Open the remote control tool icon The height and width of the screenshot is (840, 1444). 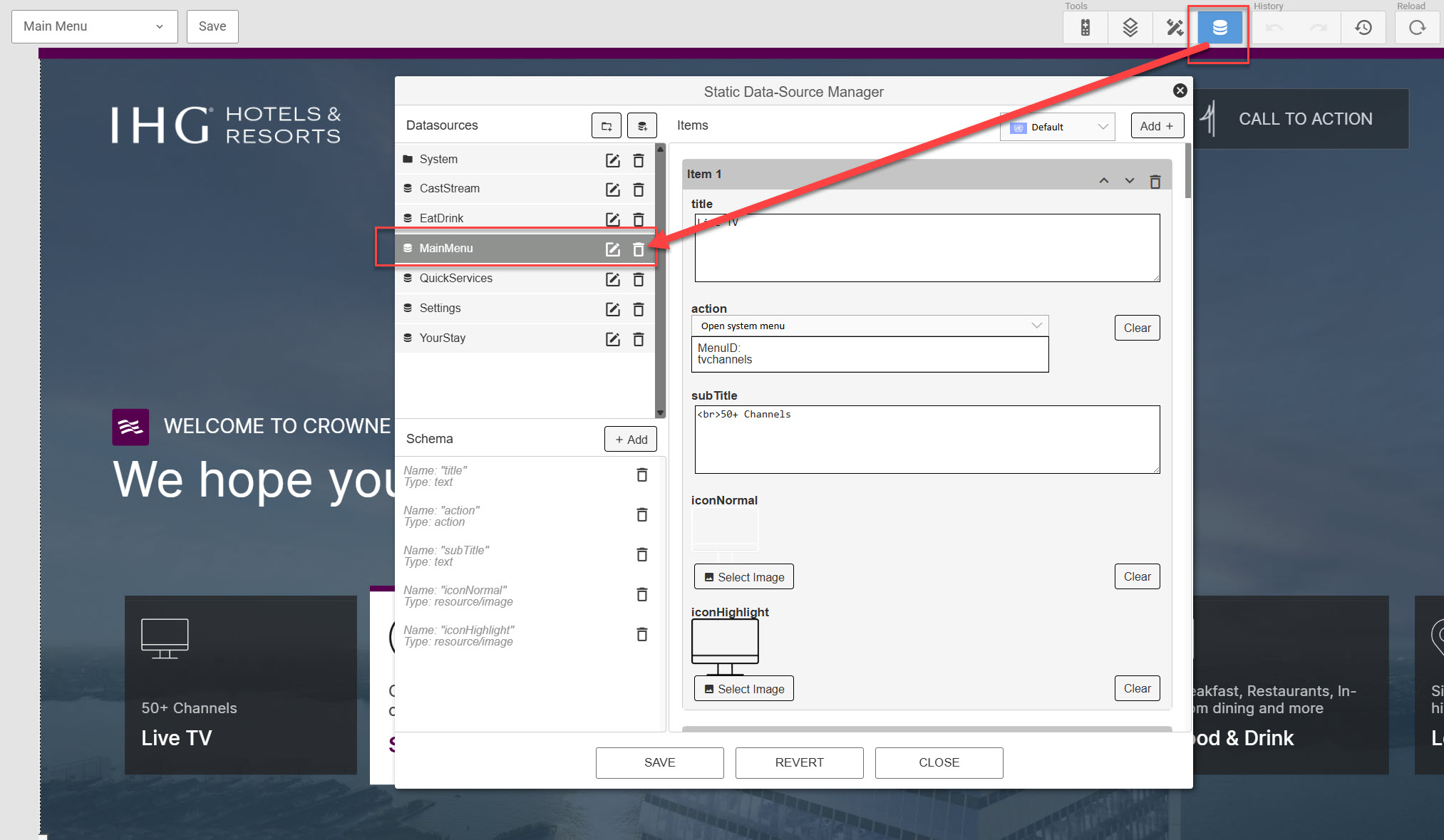pyautogui.click(x=1085, y=28)
